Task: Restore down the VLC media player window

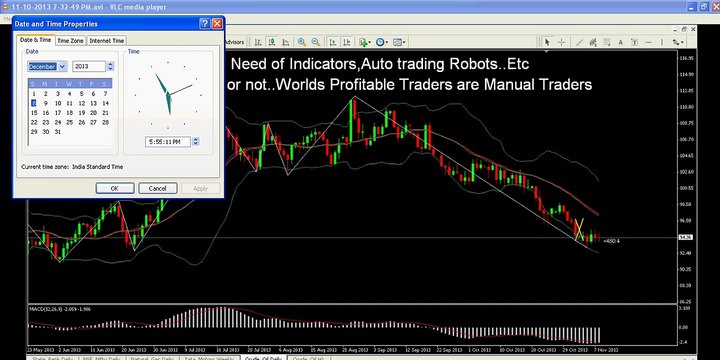Action: (703, 7)
